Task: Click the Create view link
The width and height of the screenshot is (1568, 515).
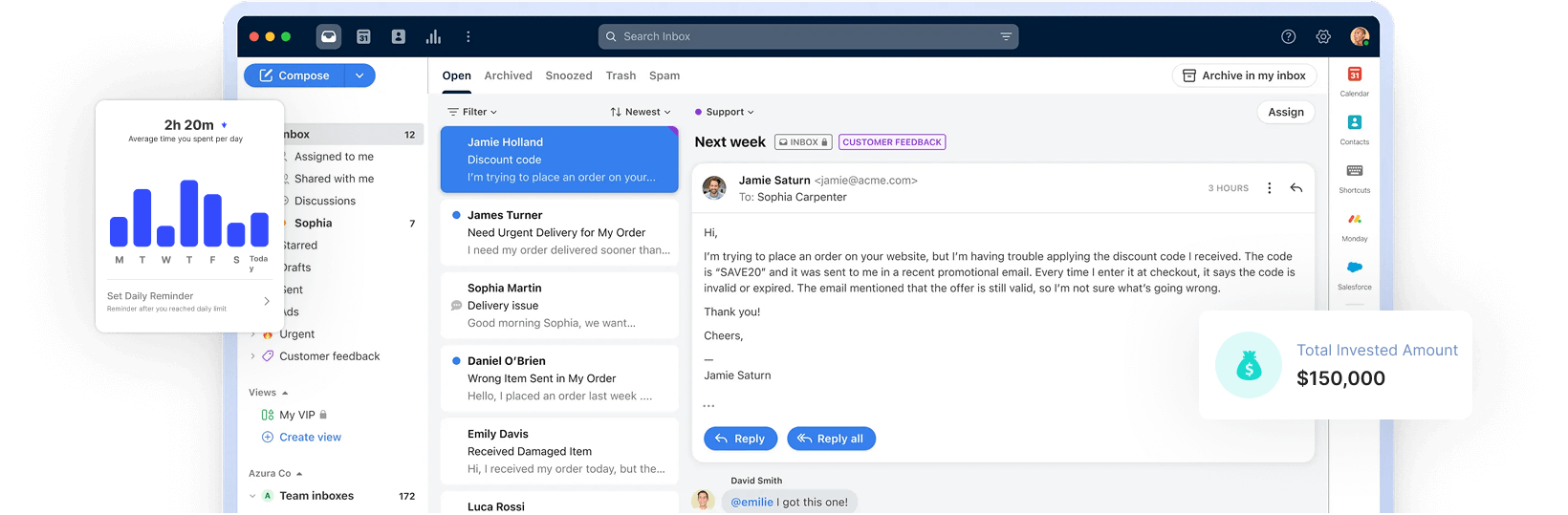Action: (310, 437)
